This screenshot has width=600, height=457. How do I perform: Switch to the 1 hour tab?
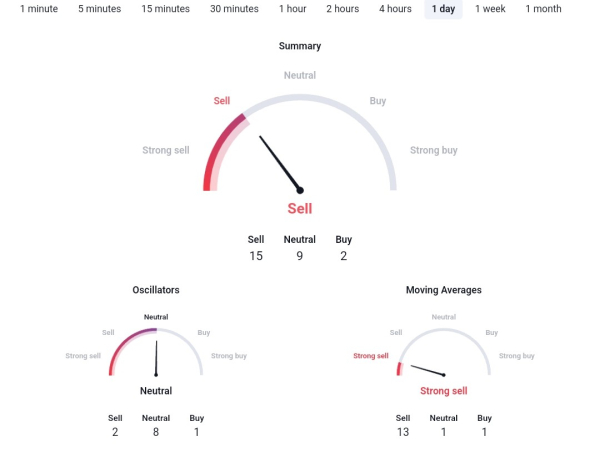(293, 9)
